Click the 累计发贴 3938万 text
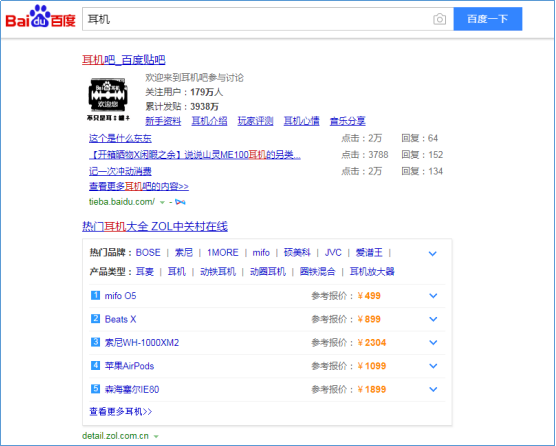 click(x=182, y=106)
